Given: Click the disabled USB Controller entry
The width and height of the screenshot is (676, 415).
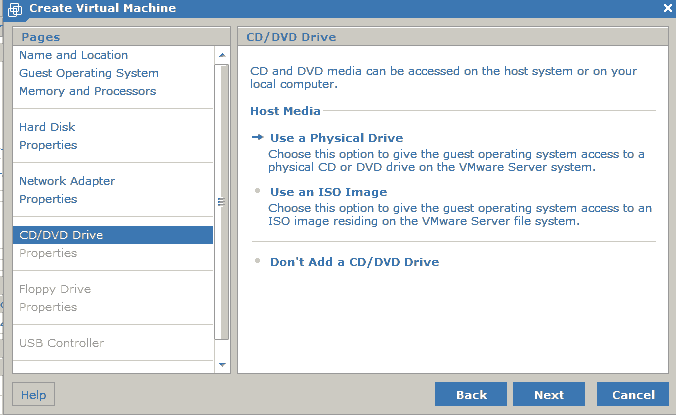Looking at the screenshot, I should tap(61, 343).
